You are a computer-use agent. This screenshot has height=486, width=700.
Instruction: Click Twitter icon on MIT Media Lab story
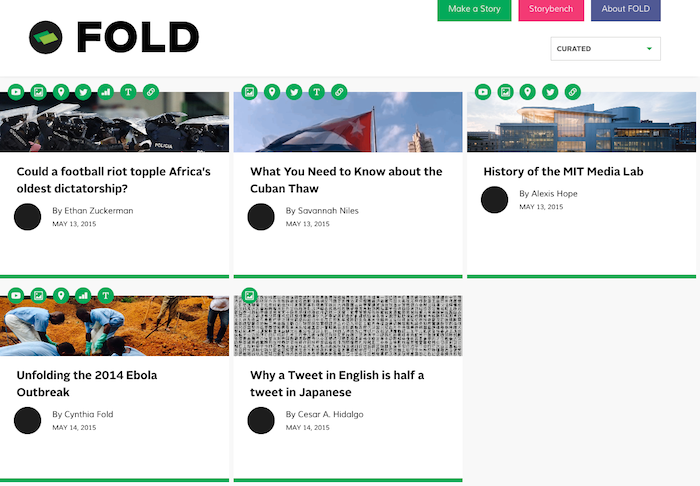[x=550, y=92]
